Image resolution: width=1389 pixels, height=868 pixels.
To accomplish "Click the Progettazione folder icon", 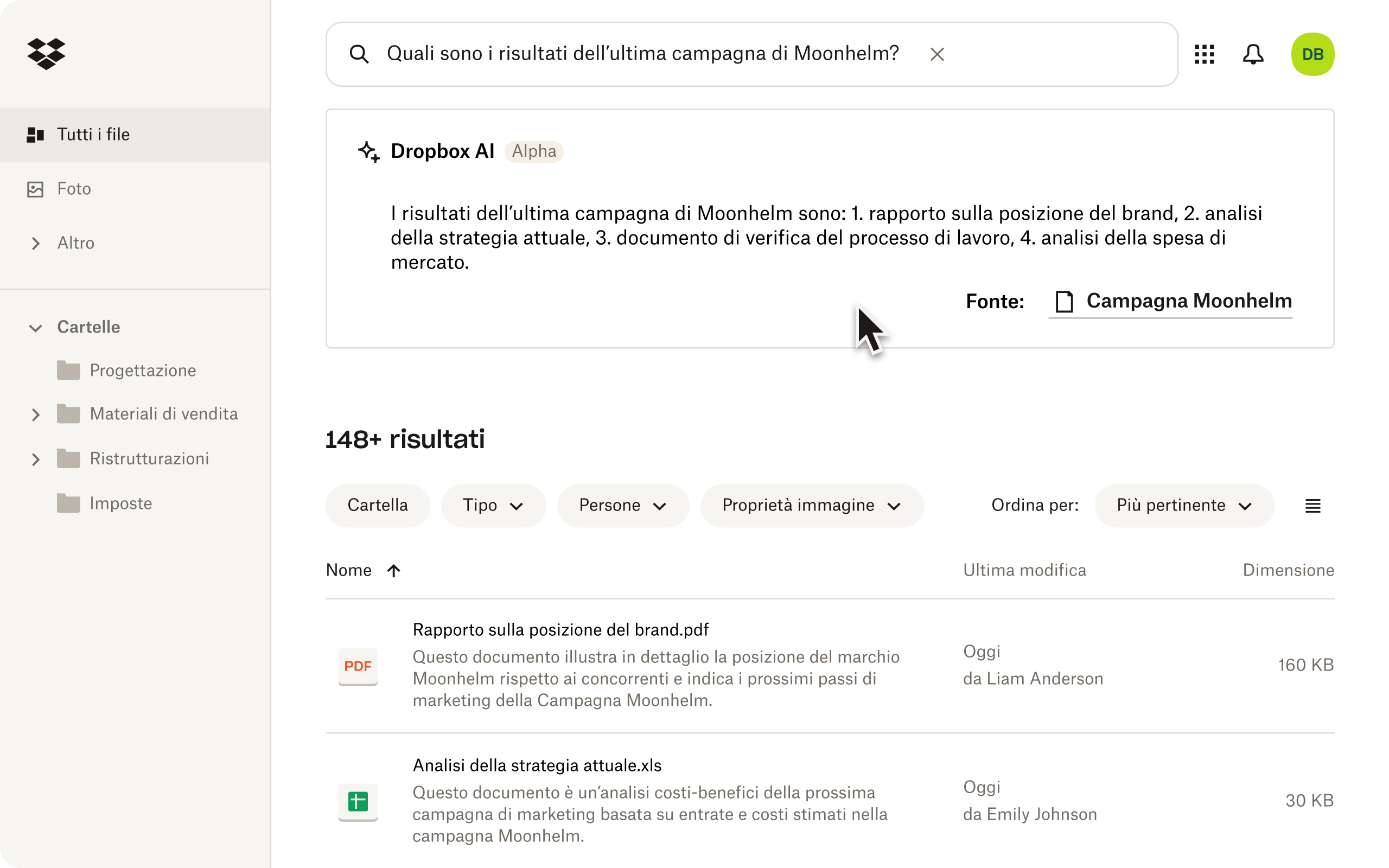I will pos(68,371).
